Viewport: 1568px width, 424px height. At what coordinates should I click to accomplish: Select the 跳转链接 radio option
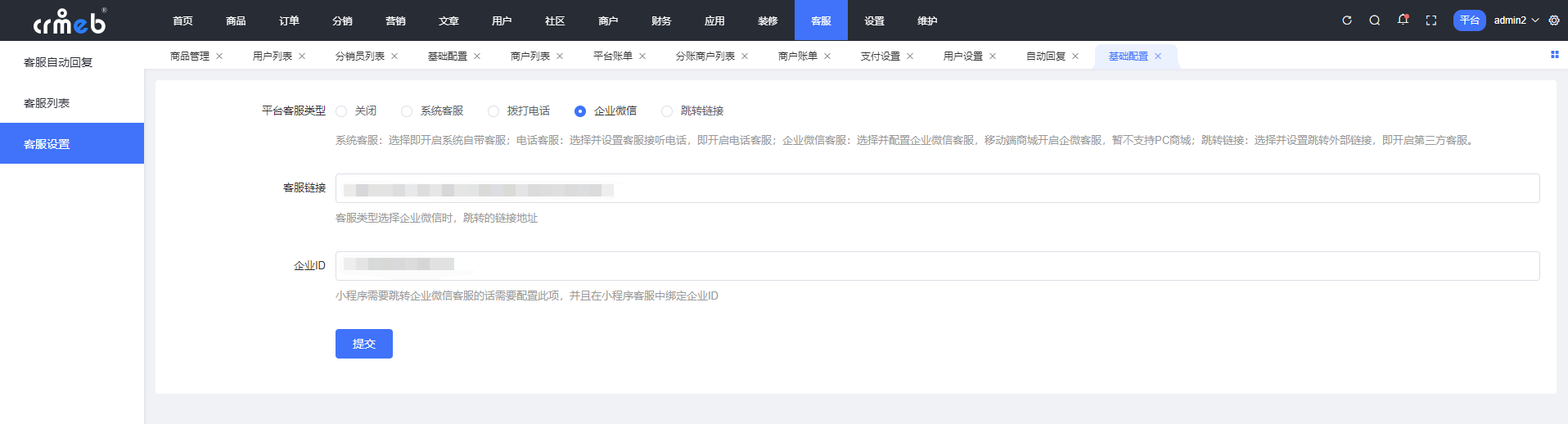tap(667, 111)
